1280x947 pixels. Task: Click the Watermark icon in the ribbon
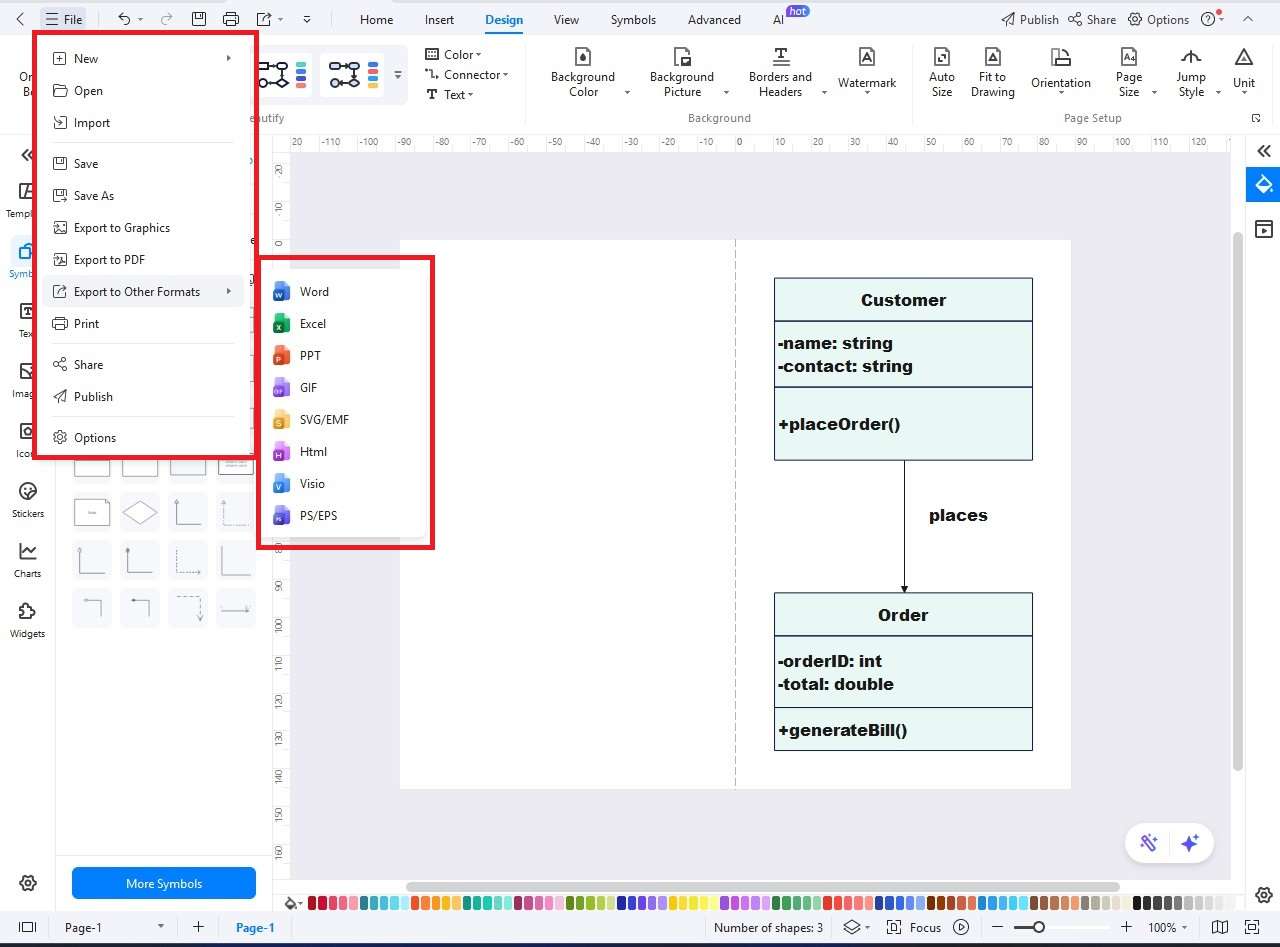(867, 58)
